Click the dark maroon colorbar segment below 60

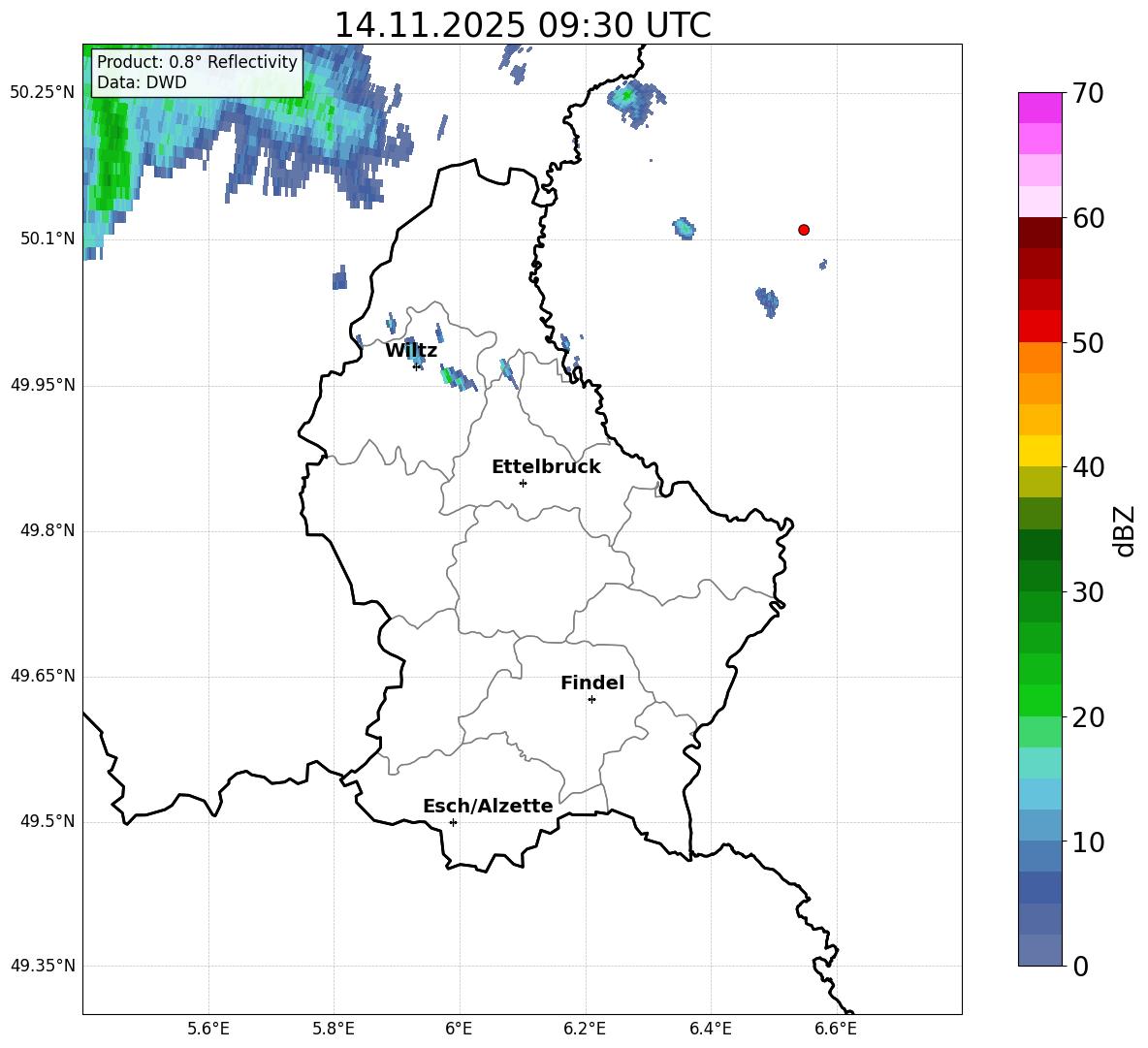1040,234
